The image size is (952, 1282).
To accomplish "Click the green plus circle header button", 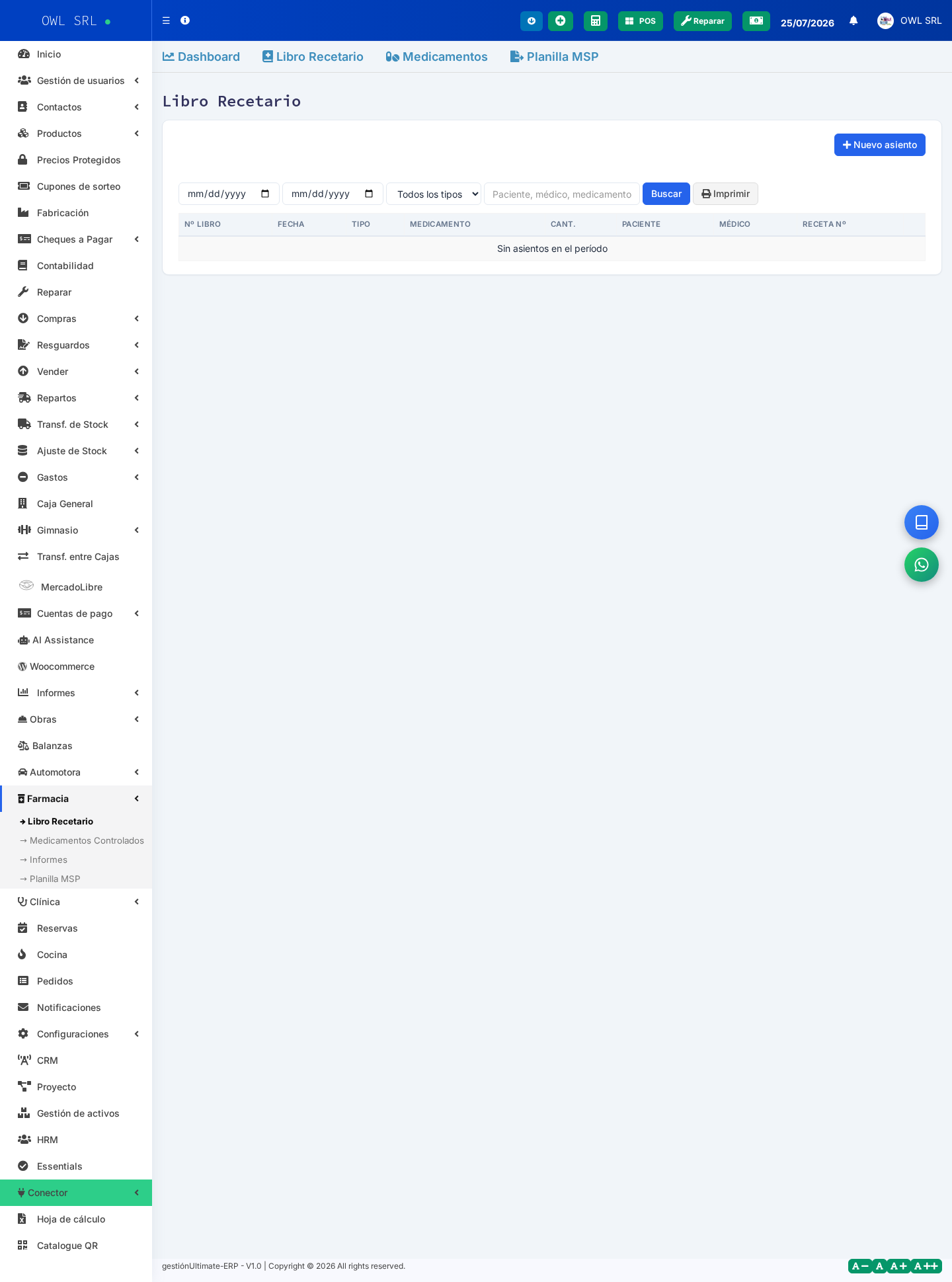I will [560, 21].
